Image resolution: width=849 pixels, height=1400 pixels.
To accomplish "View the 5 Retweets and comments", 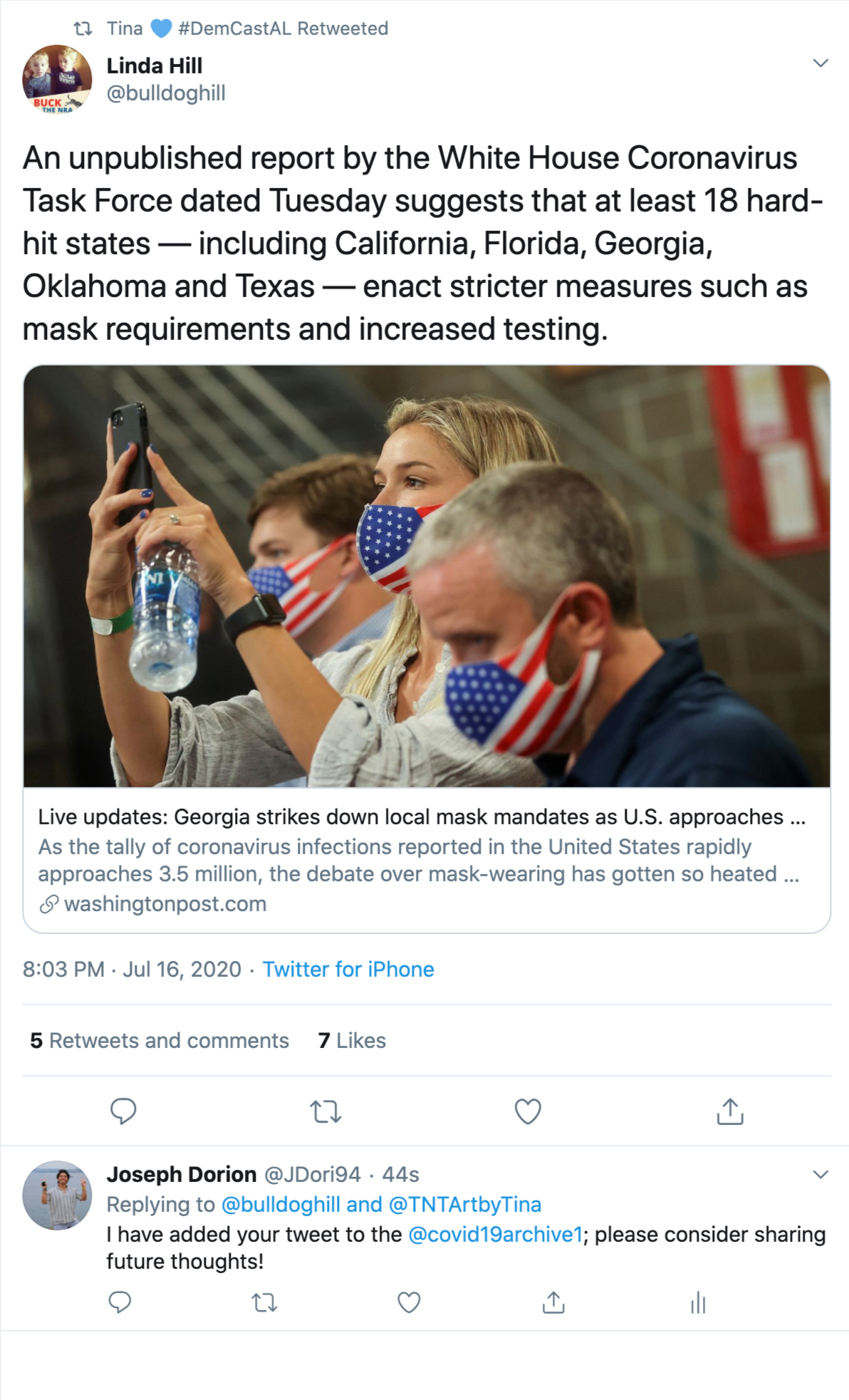I will point(160,1040).
